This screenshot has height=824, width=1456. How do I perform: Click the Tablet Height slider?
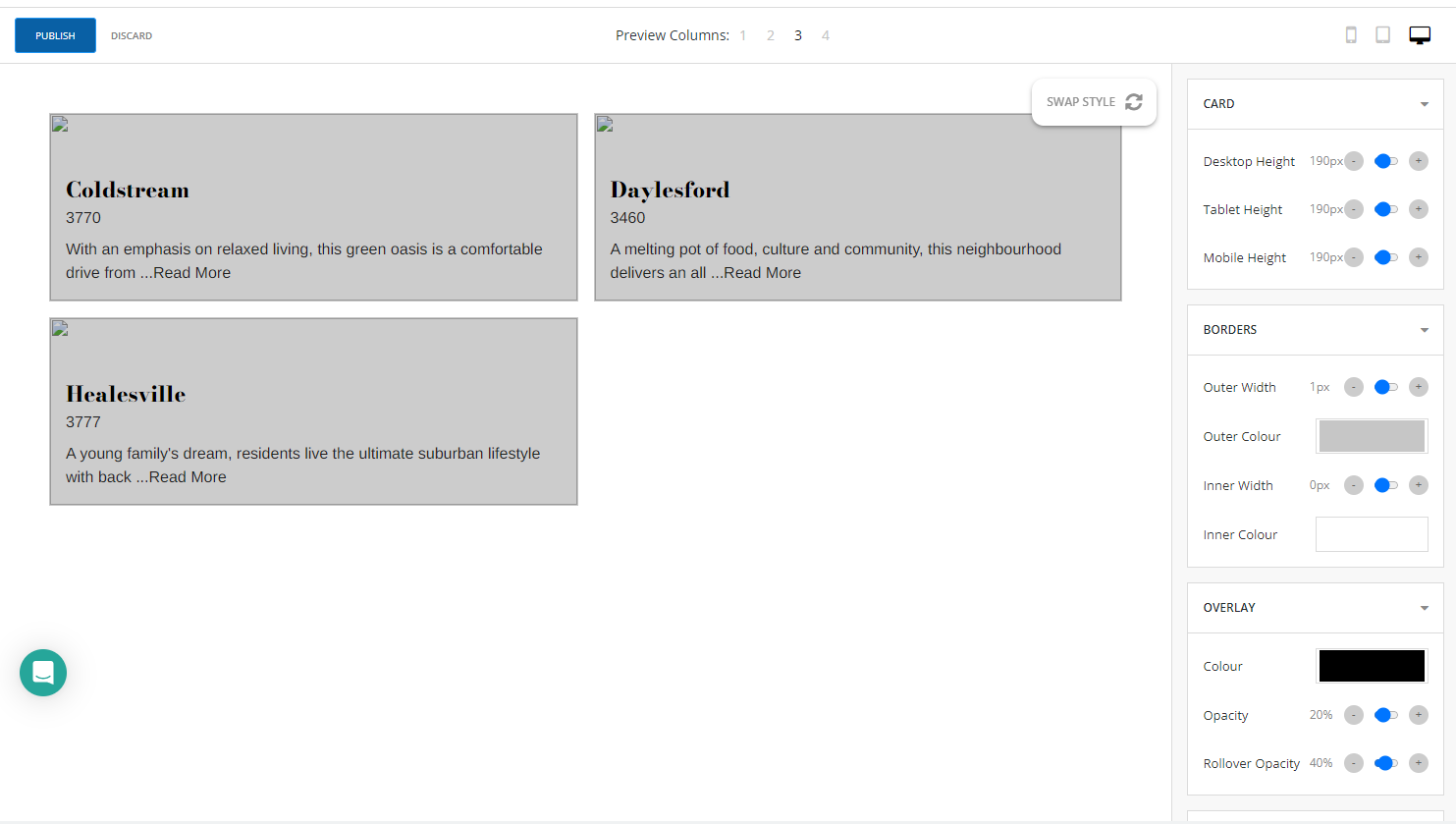[1386, 209]
